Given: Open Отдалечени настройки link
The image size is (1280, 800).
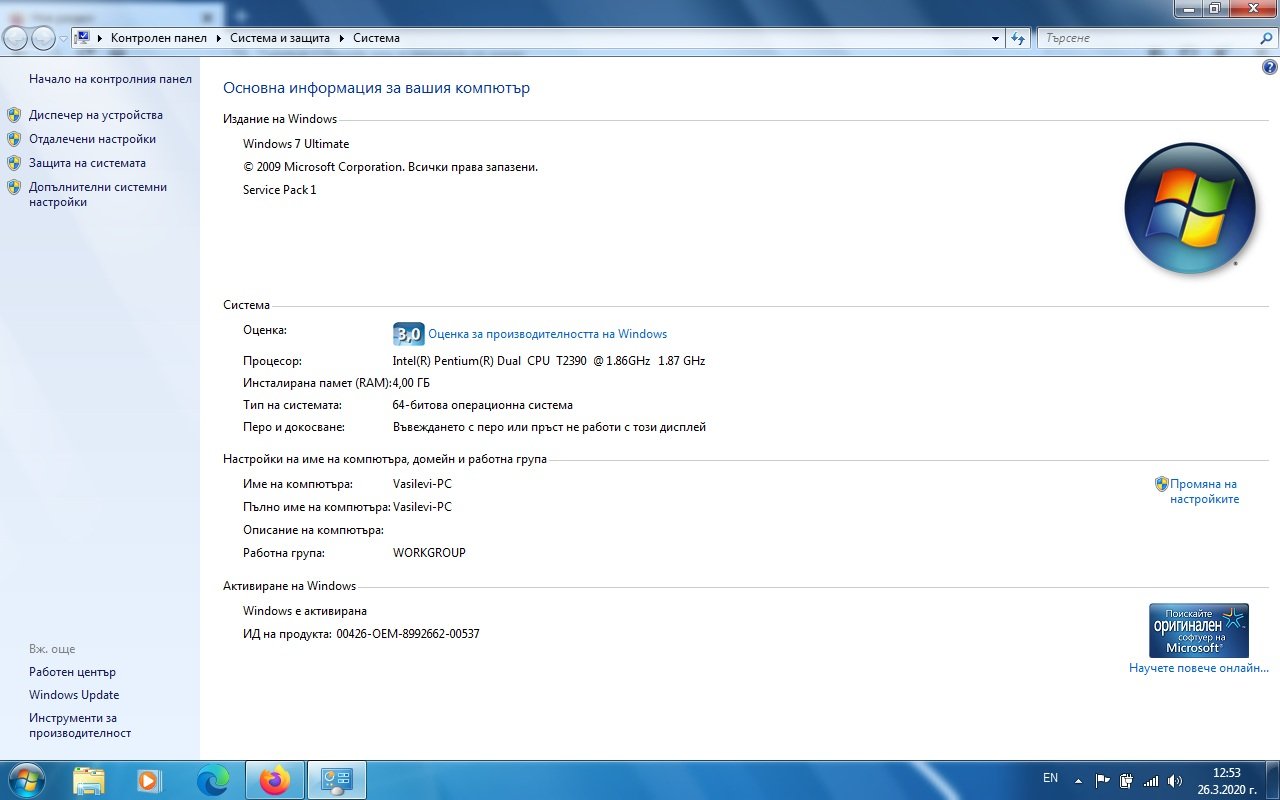Looking at the screenshot, I should pos(92,139).
